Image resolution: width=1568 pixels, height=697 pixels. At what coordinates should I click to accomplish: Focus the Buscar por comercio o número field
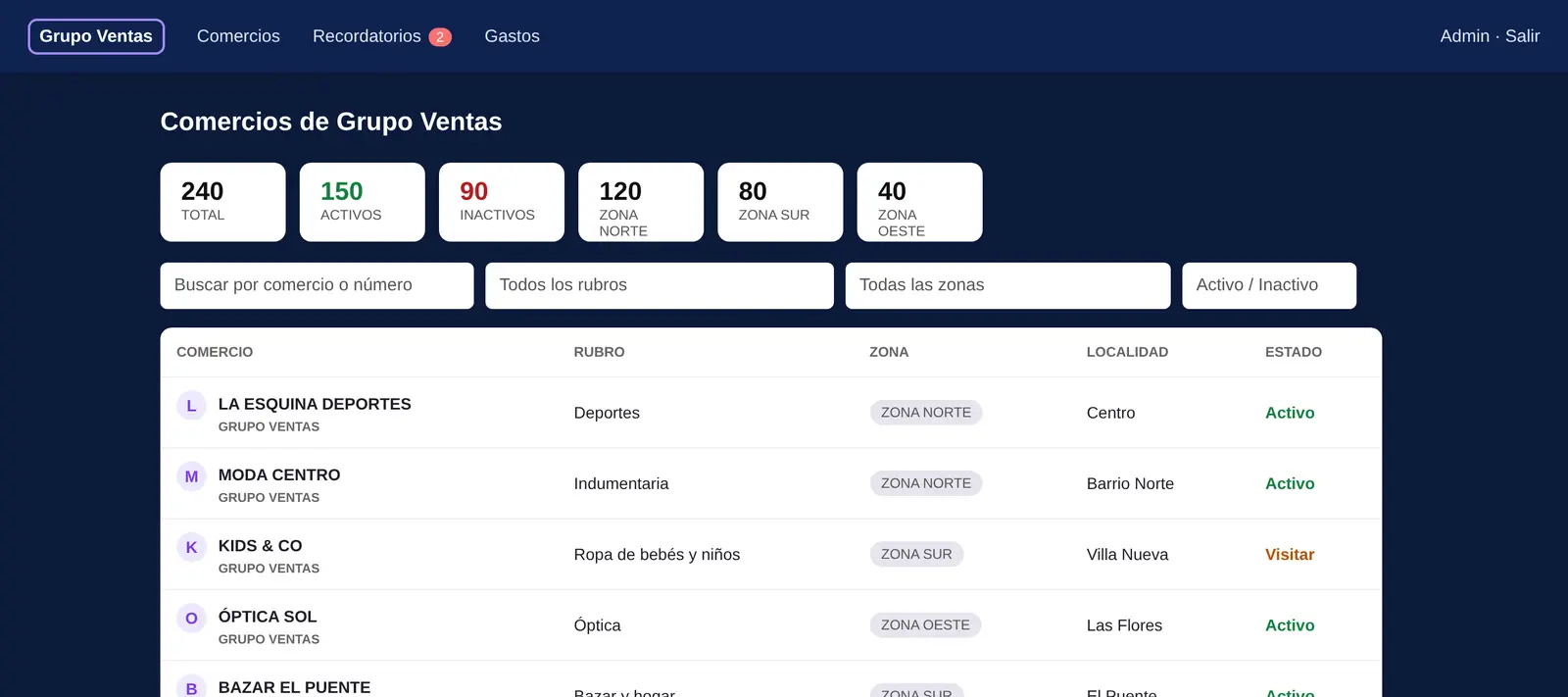coord(317,285)
